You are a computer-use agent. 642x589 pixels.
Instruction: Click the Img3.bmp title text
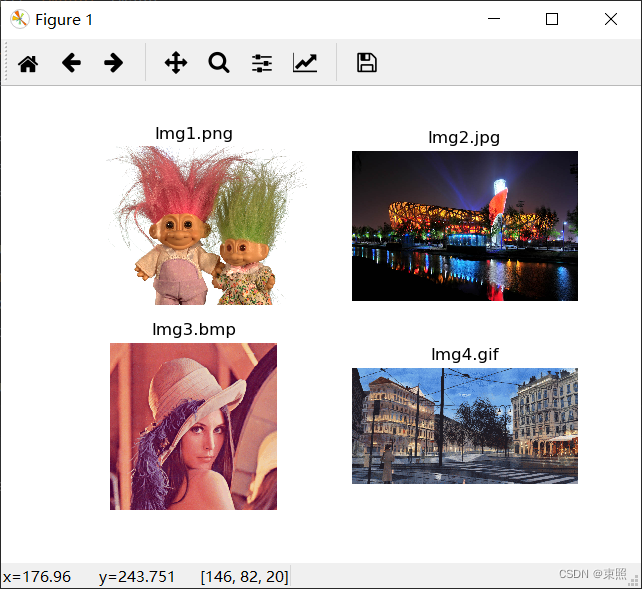[x=194, y=329]
